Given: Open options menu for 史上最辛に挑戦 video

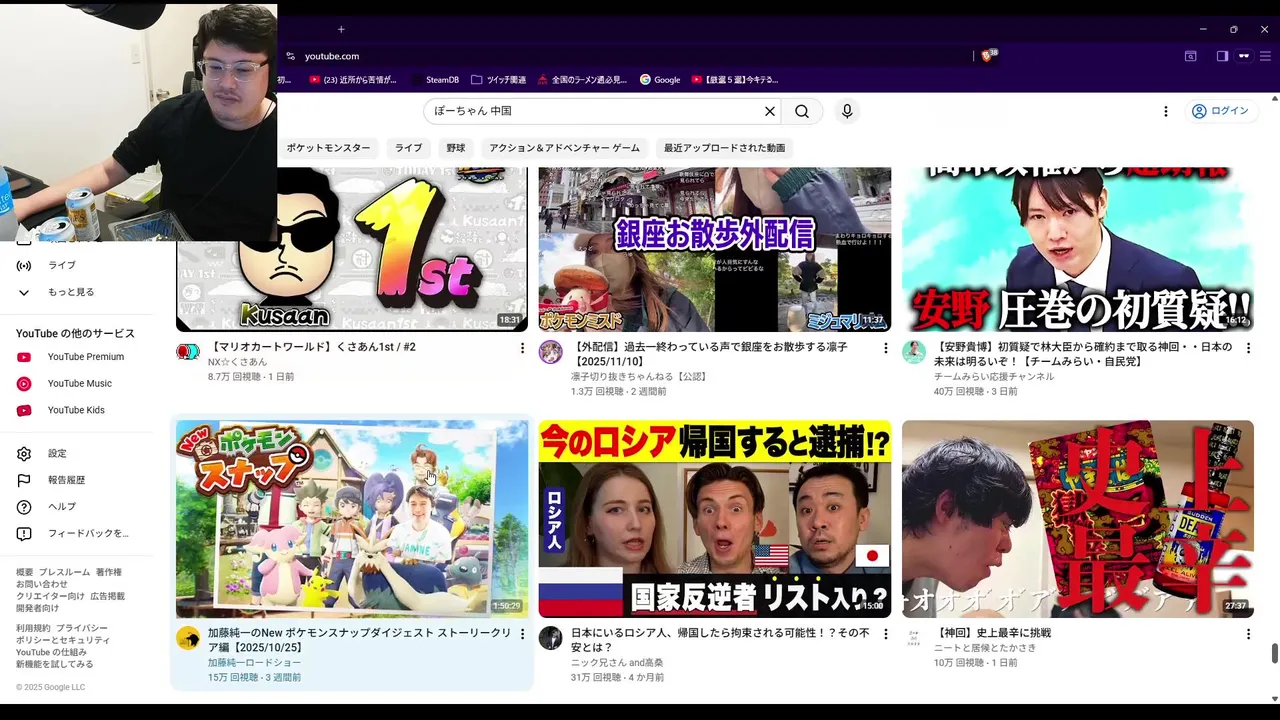Looking at the screenshot, I should pos(1248,634).
